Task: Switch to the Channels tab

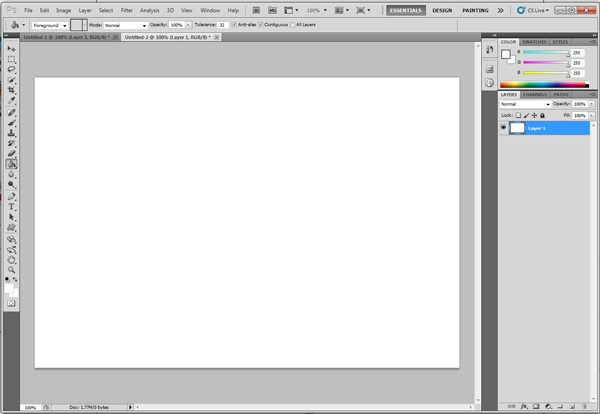Action: (x=535, y=94)
